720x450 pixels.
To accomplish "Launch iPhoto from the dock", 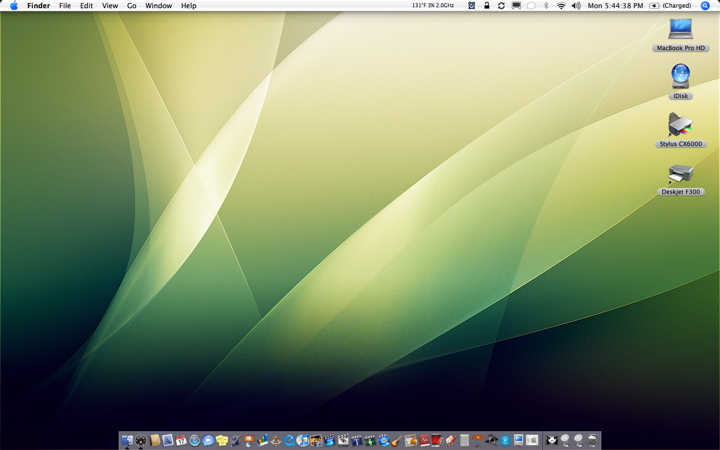I will click(x=316, y=440).
